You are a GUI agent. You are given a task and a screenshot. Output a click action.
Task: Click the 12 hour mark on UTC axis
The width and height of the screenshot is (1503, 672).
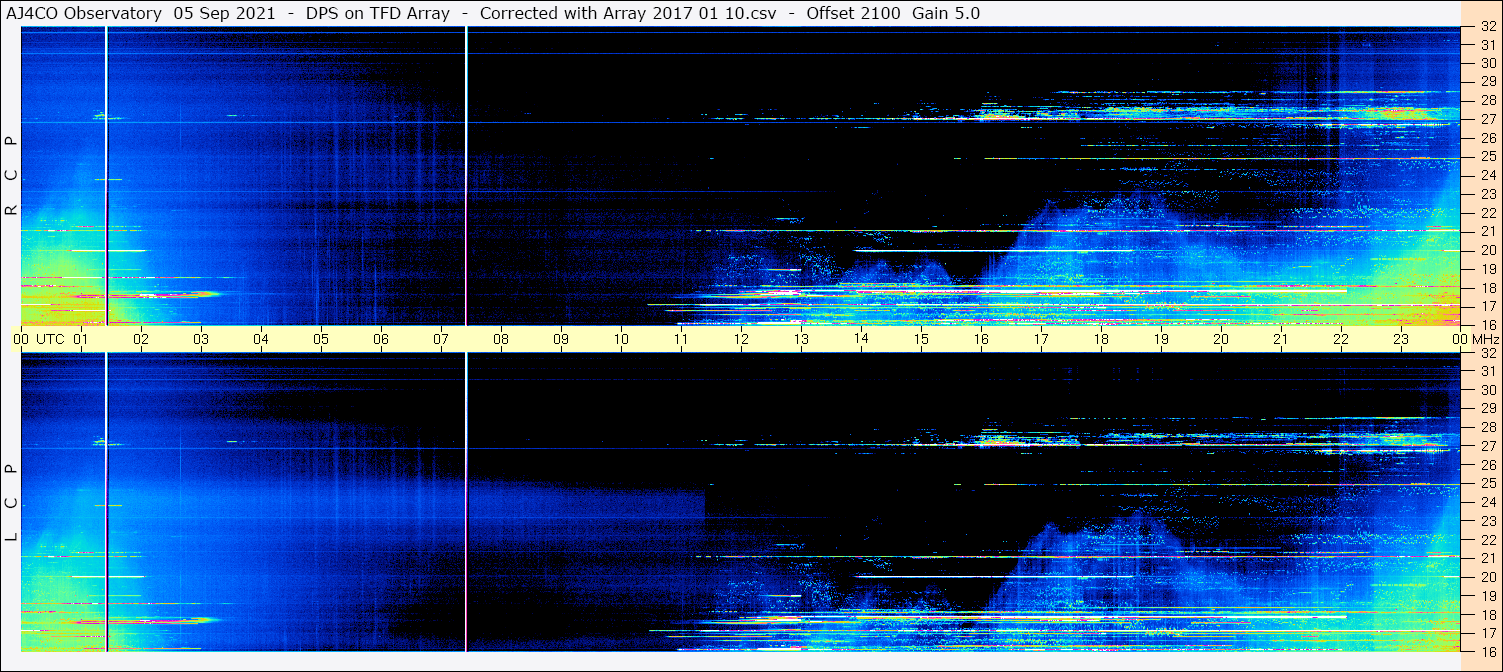click(741, 339)
